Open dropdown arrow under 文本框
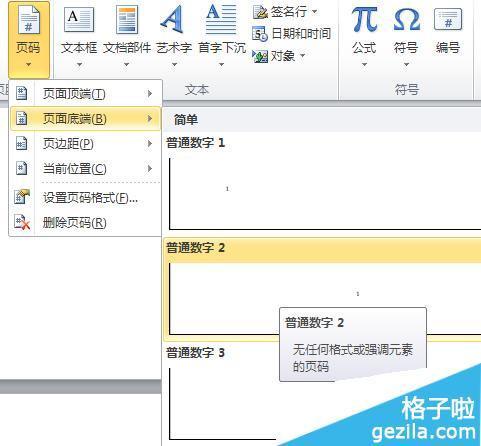This screenshot has height=446, width=481. [79, 64]
